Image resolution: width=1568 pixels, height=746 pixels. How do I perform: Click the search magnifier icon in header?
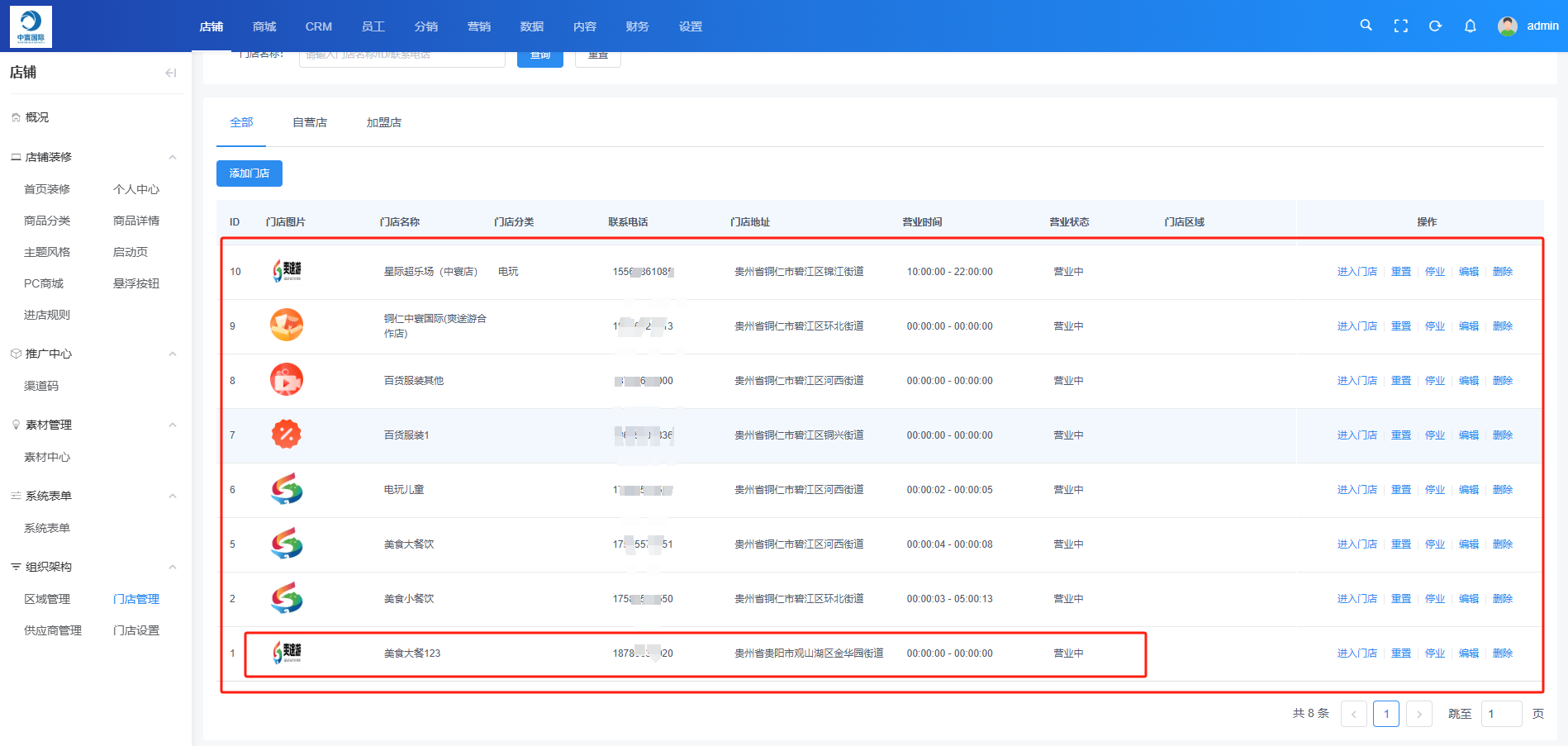[x=1366, y=26]
